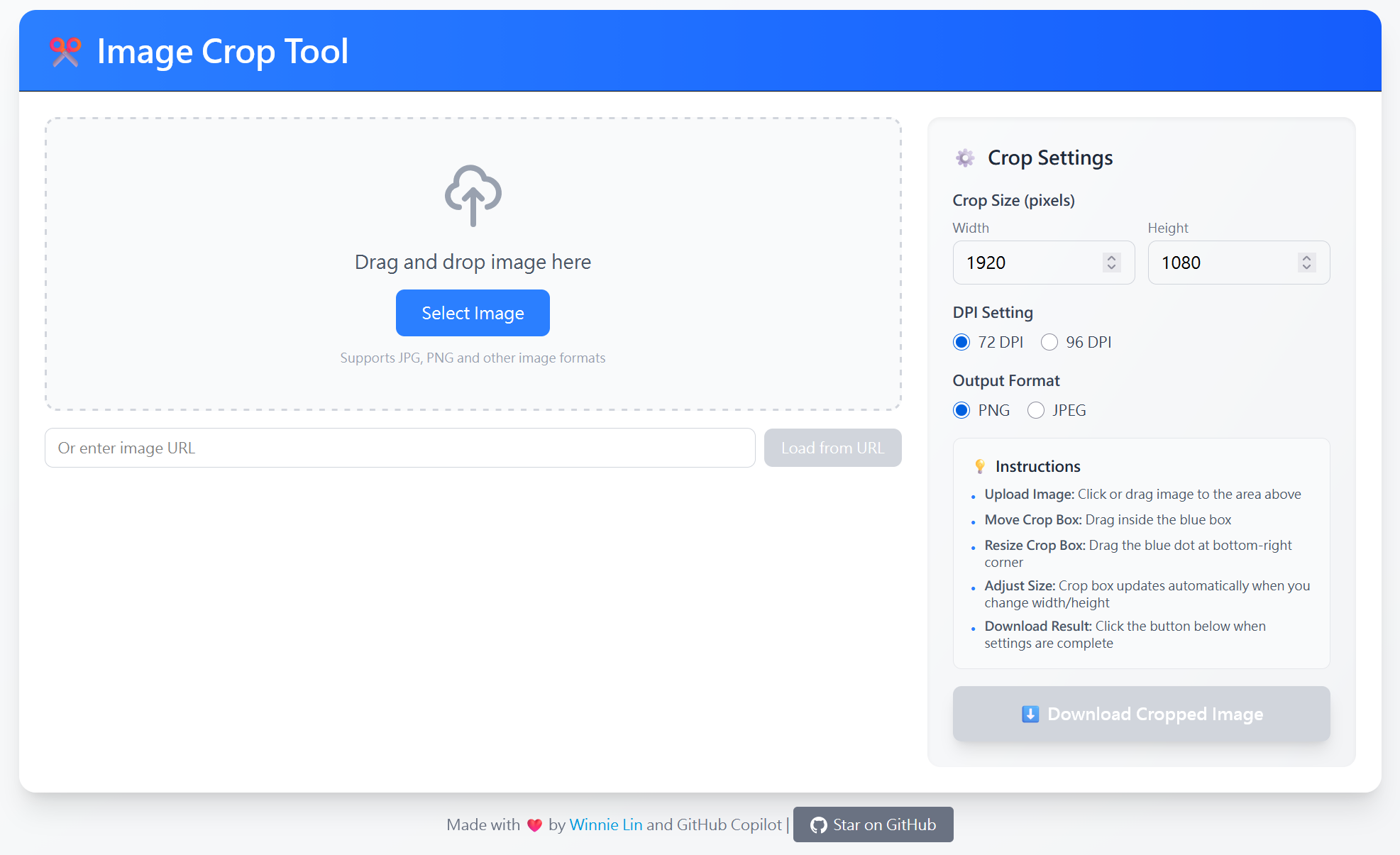
Task: Click the scissors icon in the header
Action: [x=65, y=50]
